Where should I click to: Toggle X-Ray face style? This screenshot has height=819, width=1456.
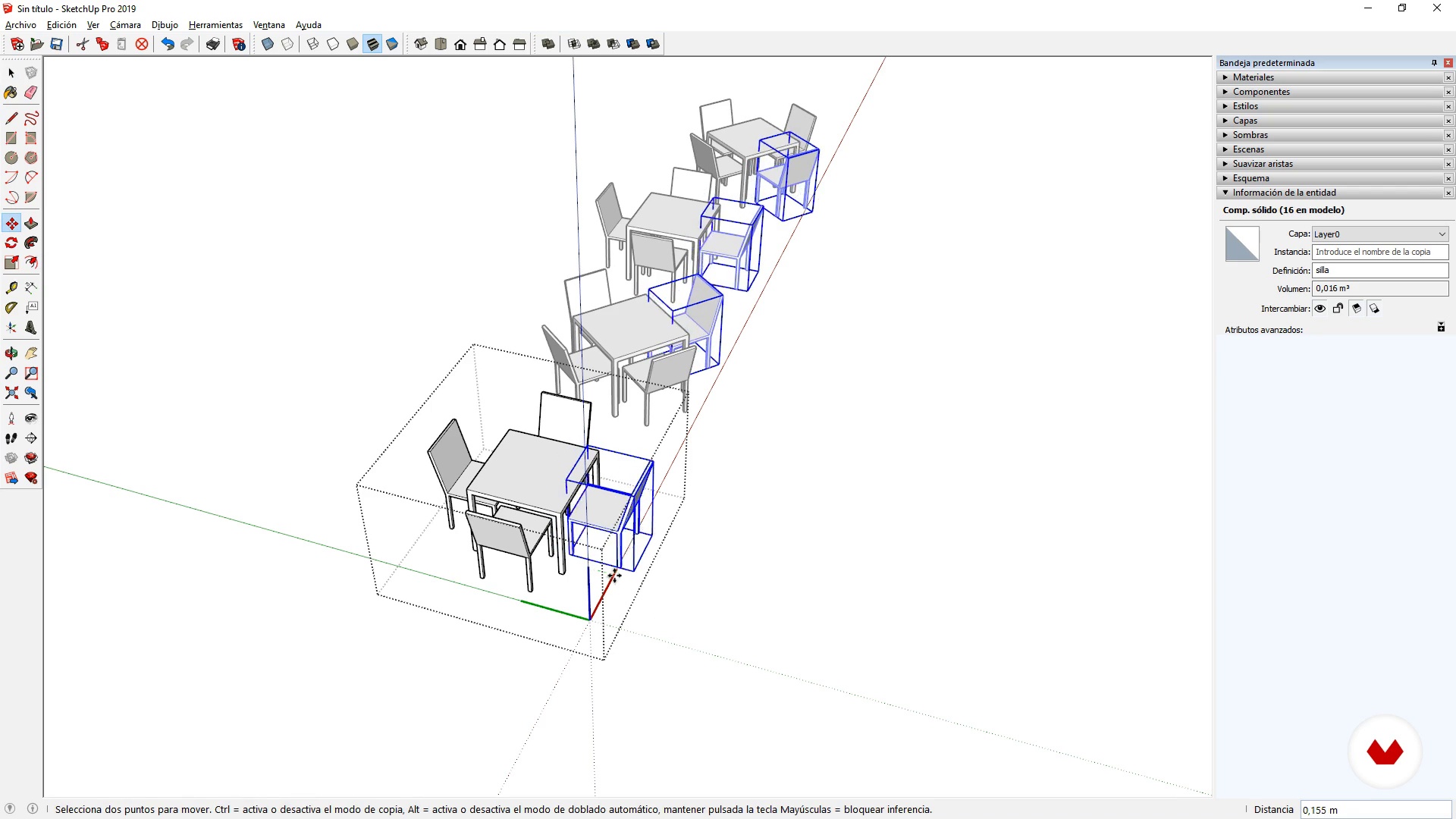(268, 44)
